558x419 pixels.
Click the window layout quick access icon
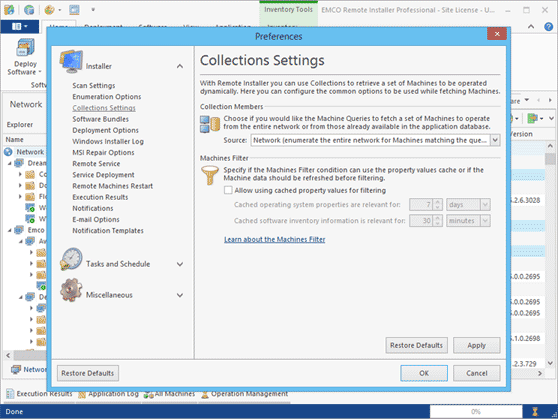74,10
